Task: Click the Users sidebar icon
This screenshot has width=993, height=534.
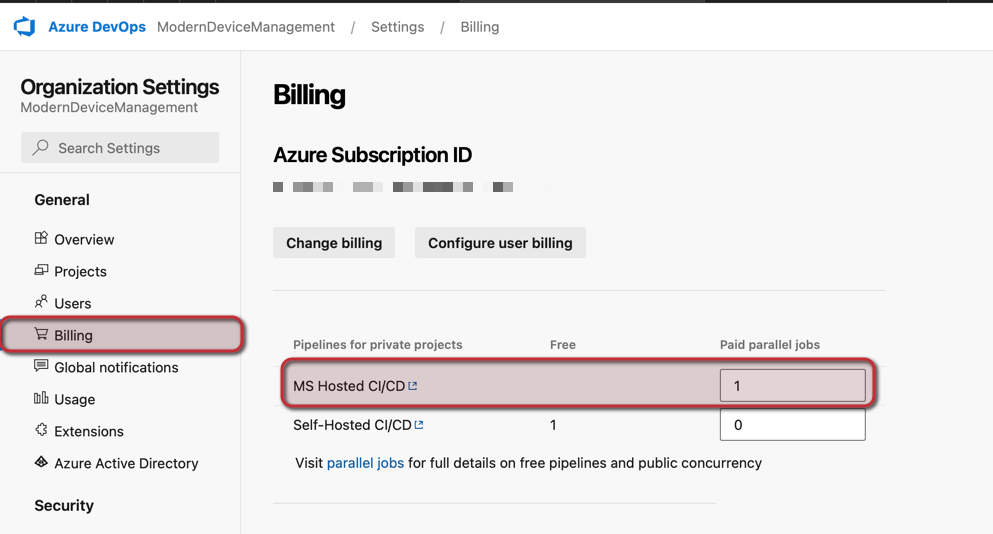Action: click(41, 302)
